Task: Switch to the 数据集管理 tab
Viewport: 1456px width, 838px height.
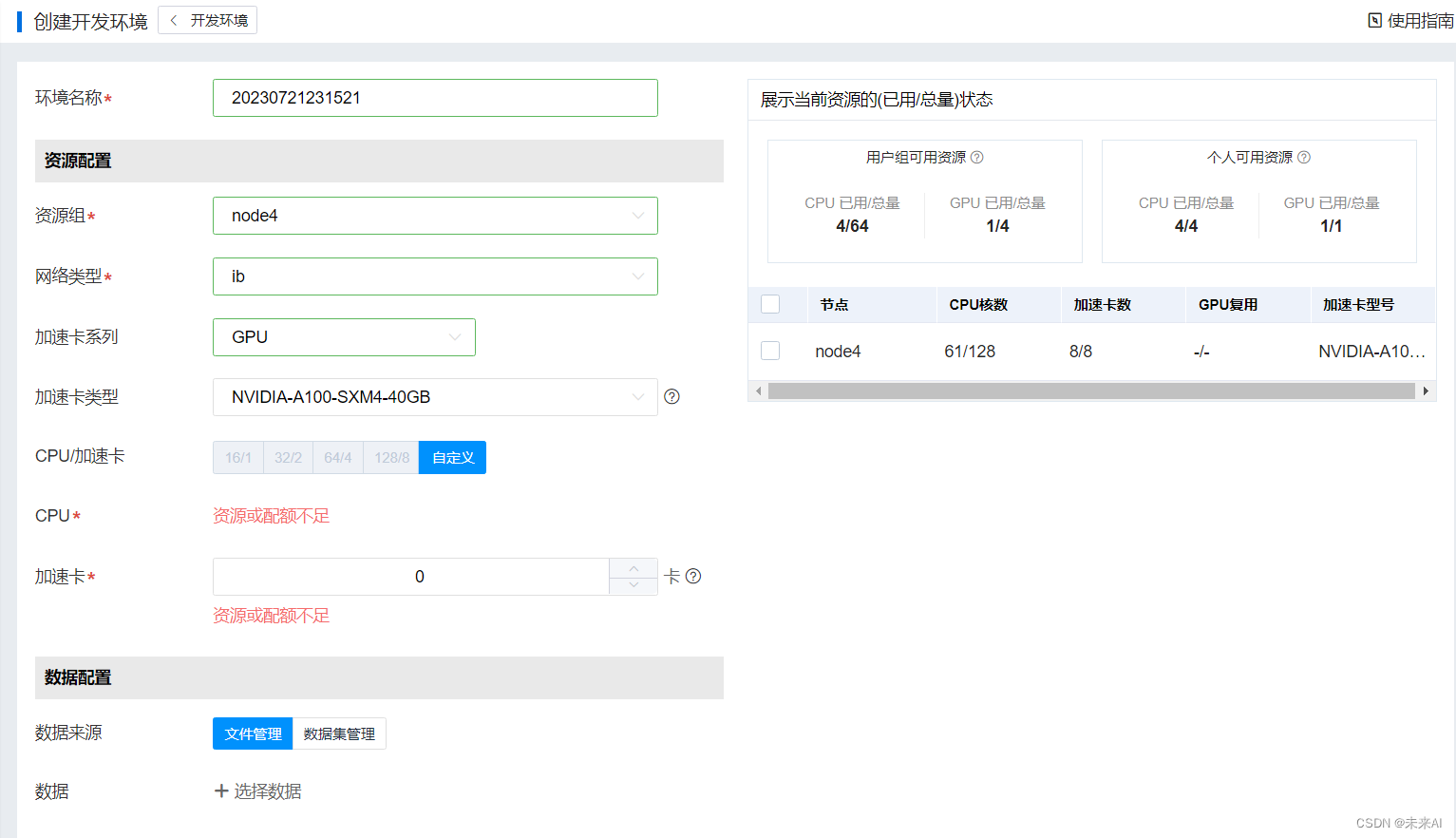Action: (338, 733)
